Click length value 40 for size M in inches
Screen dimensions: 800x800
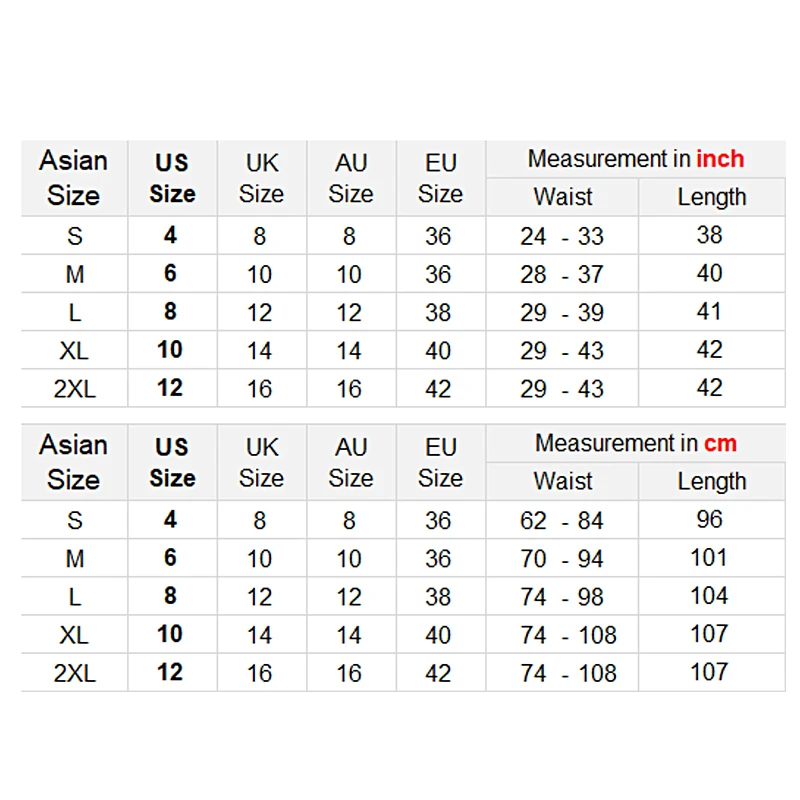tap(709, 274)
